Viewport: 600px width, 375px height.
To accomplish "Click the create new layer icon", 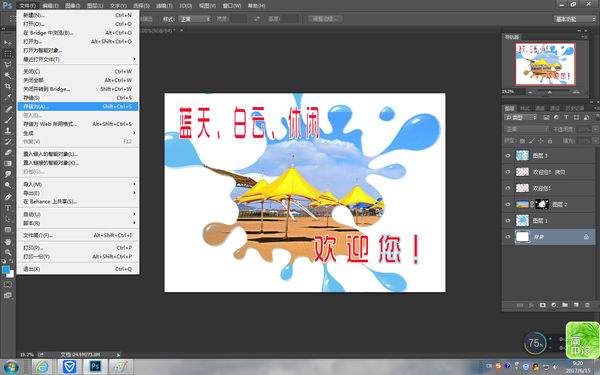I will click(x=576, y=305).
